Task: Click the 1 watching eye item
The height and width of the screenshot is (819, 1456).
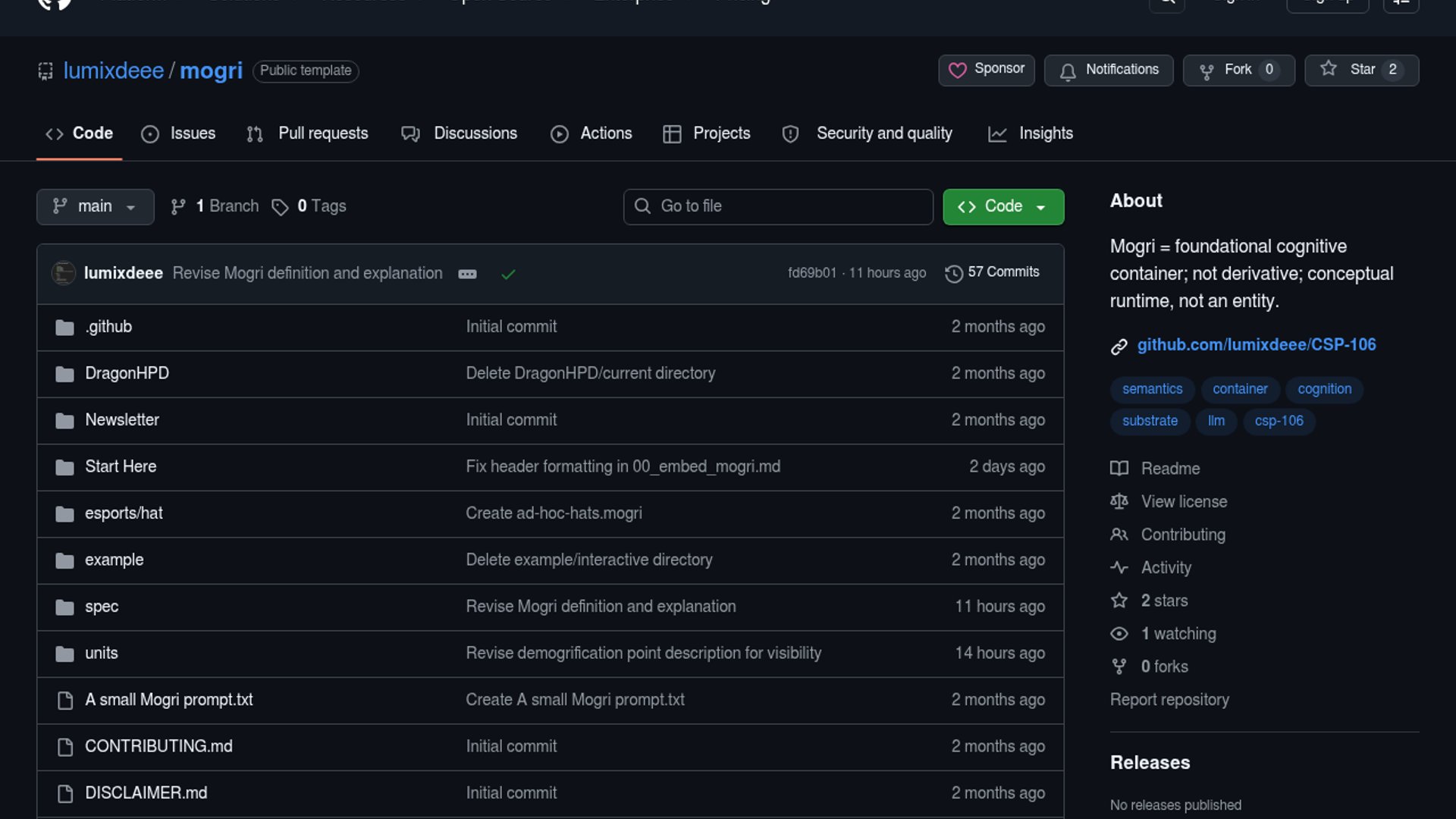Action: point(1178,634)
